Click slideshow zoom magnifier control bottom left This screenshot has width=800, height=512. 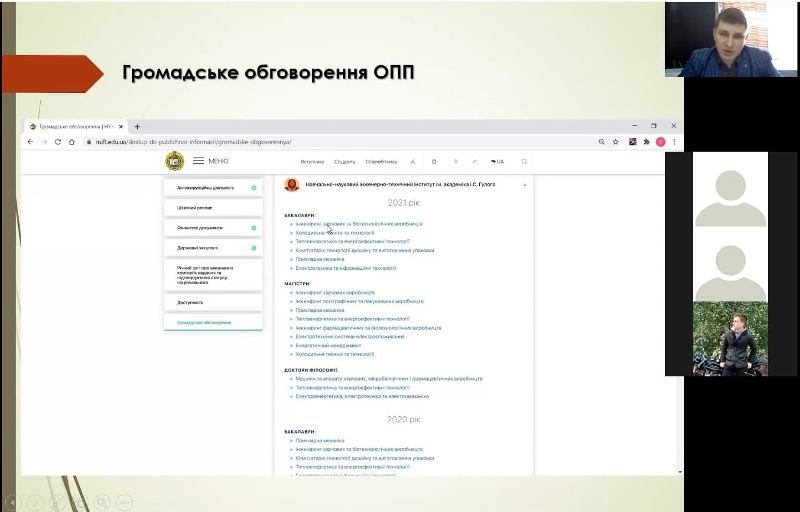[x=102, y=502]
